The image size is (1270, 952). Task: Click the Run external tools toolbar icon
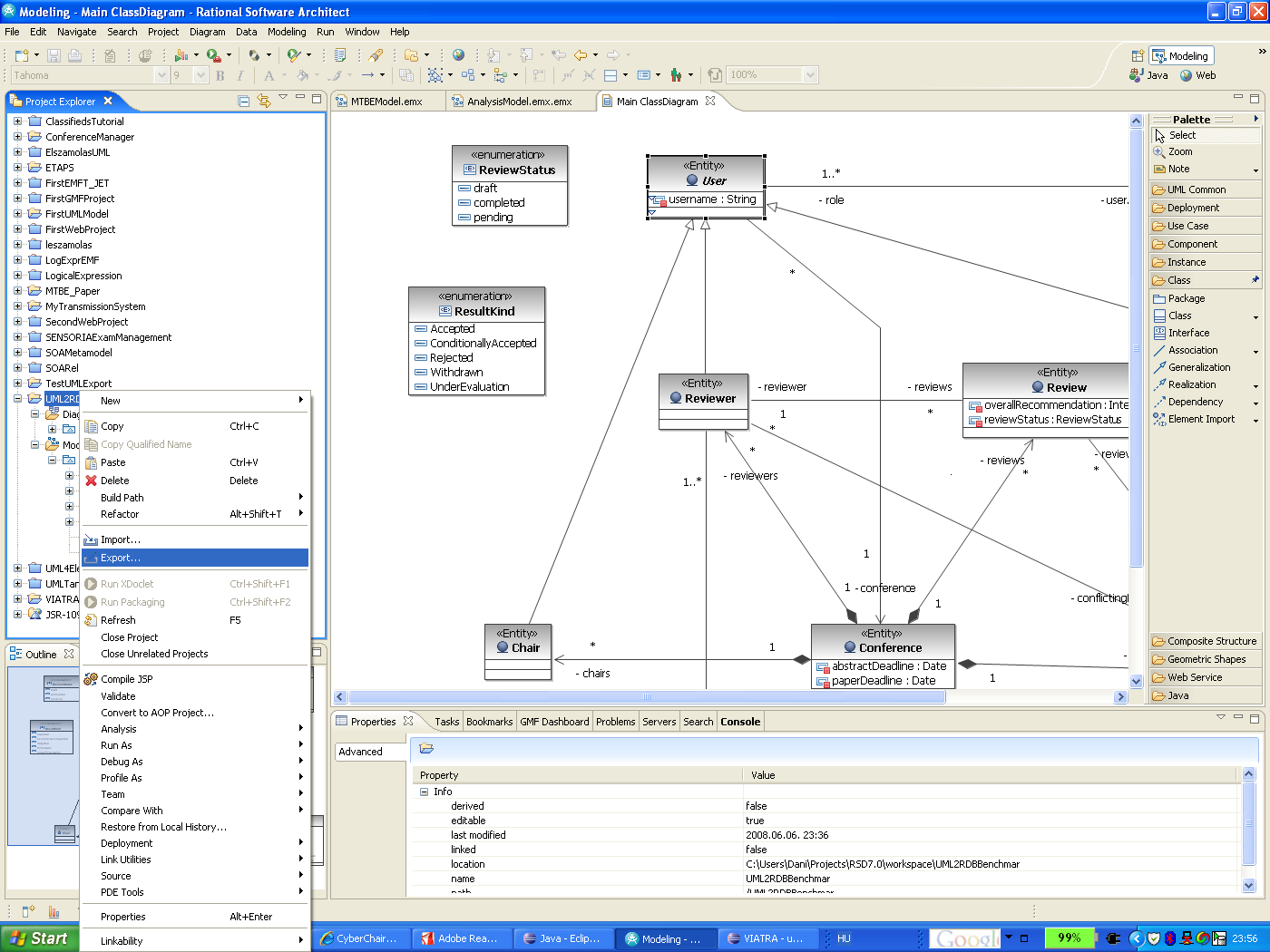click(214, 55)
